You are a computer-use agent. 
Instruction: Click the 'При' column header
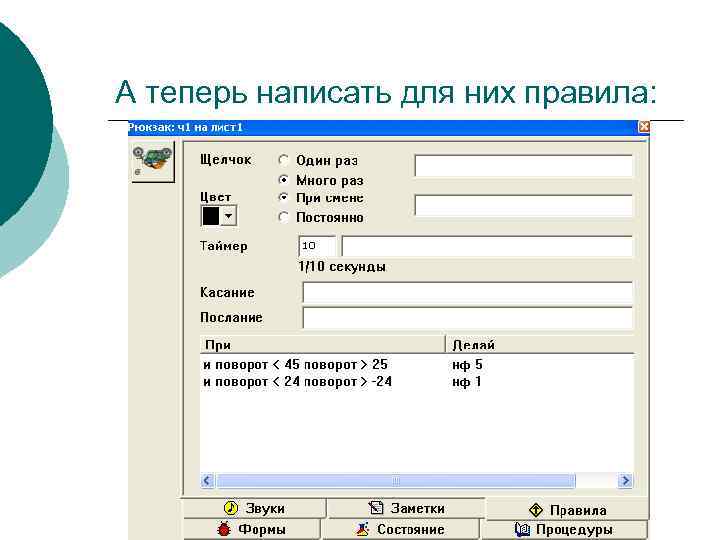322,344
